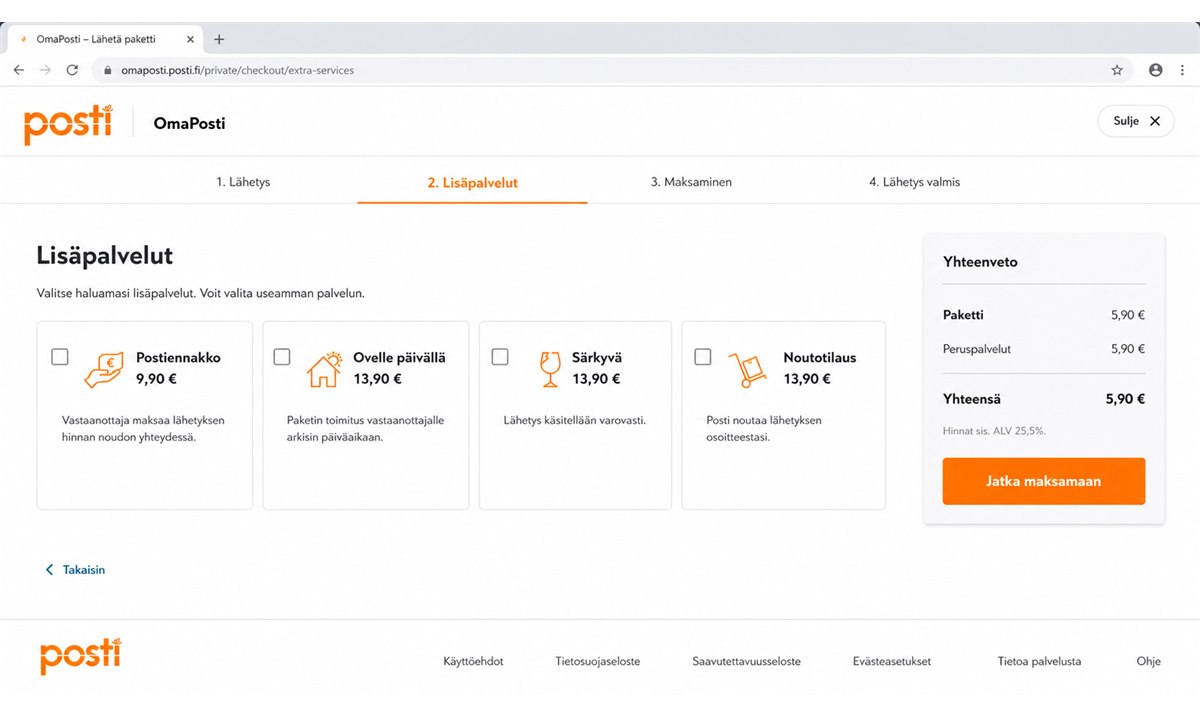Click the Yhteensä total row label
This screenshot has width=1200, height=720.
[x=972, y=398]
